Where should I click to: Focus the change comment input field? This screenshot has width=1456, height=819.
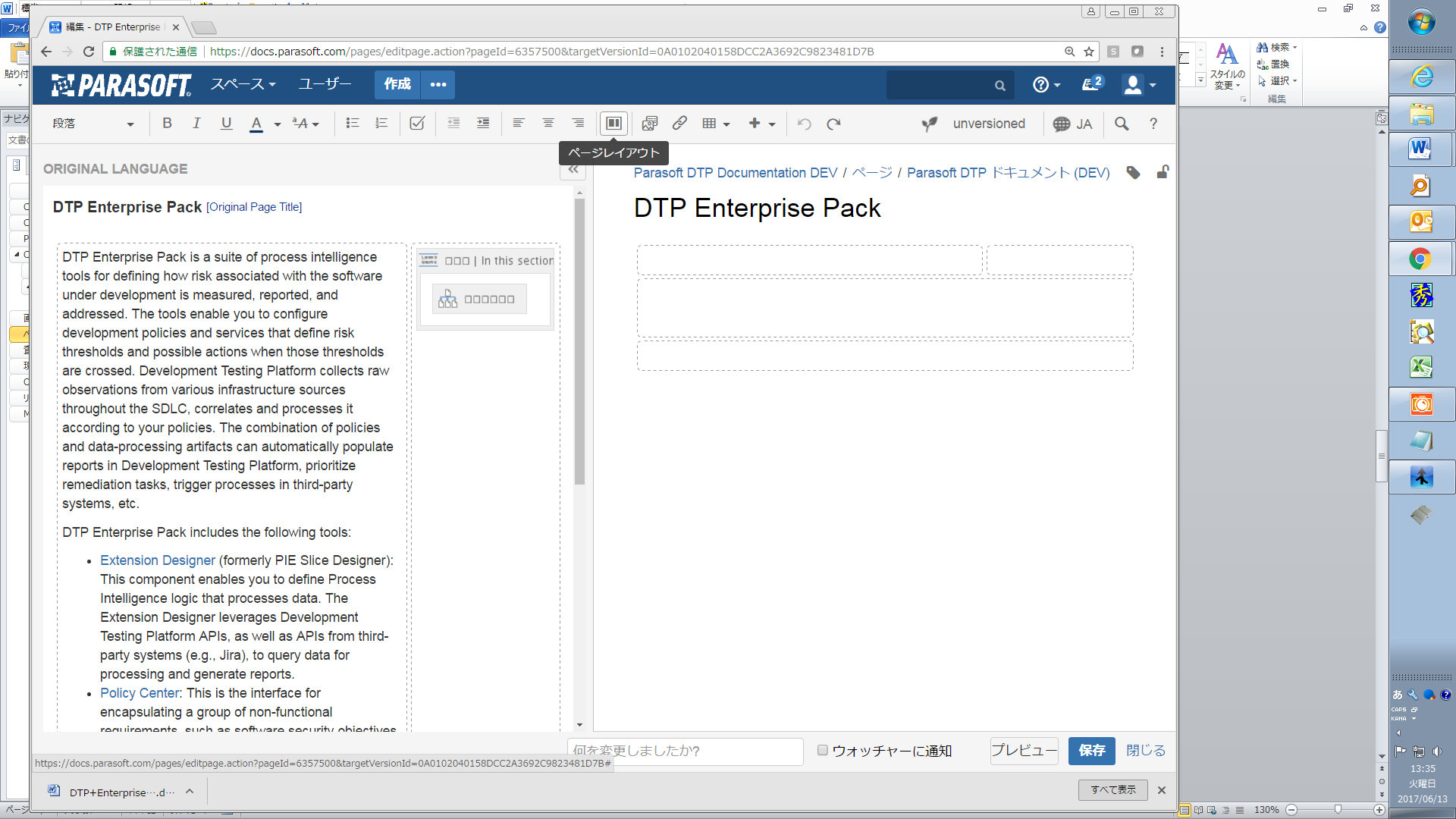click(x=685, y=751)
